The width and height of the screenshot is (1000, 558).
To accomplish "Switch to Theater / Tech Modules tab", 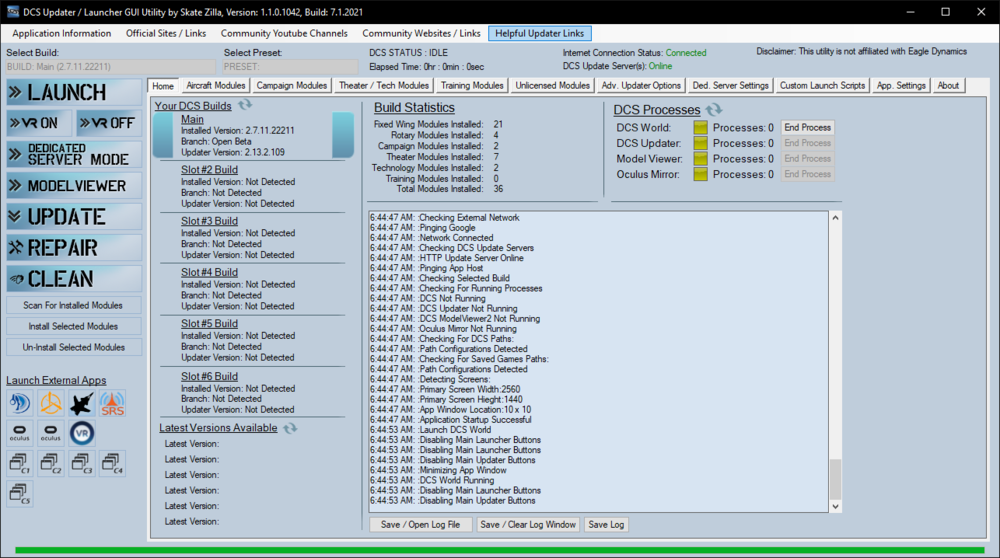I will pyautogui.click(x=384, y=85).
